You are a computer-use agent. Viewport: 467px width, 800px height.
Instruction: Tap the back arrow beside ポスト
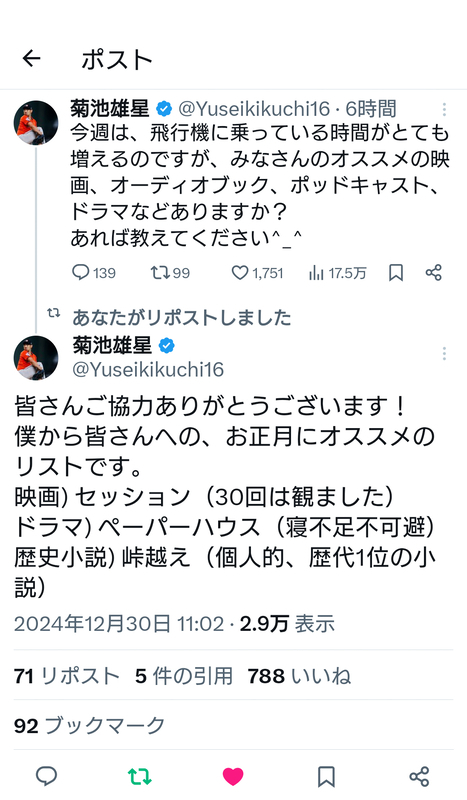pos(31,59)
